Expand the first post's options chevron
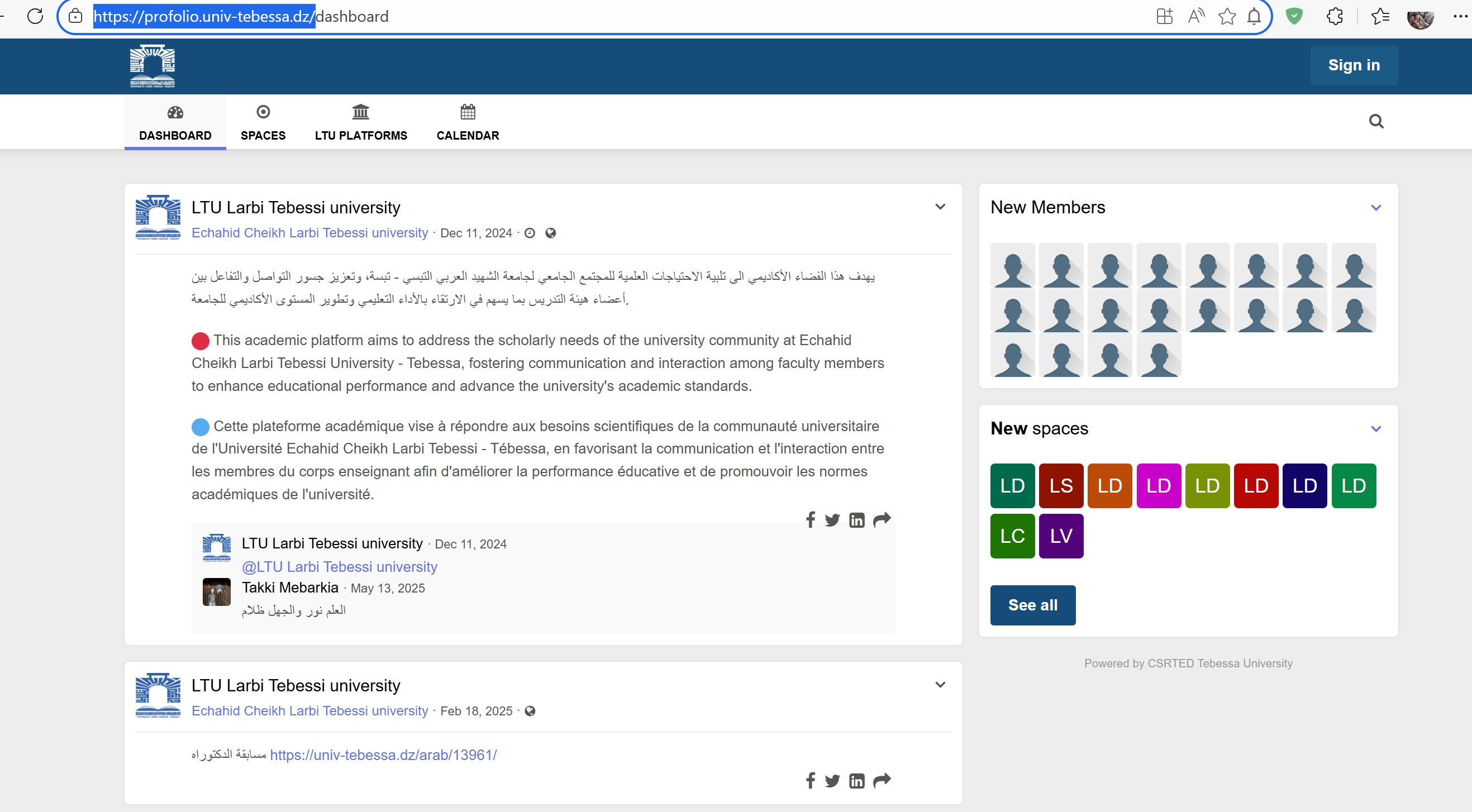The width and height of the screenshot is (1472, 812). (940, 206)
